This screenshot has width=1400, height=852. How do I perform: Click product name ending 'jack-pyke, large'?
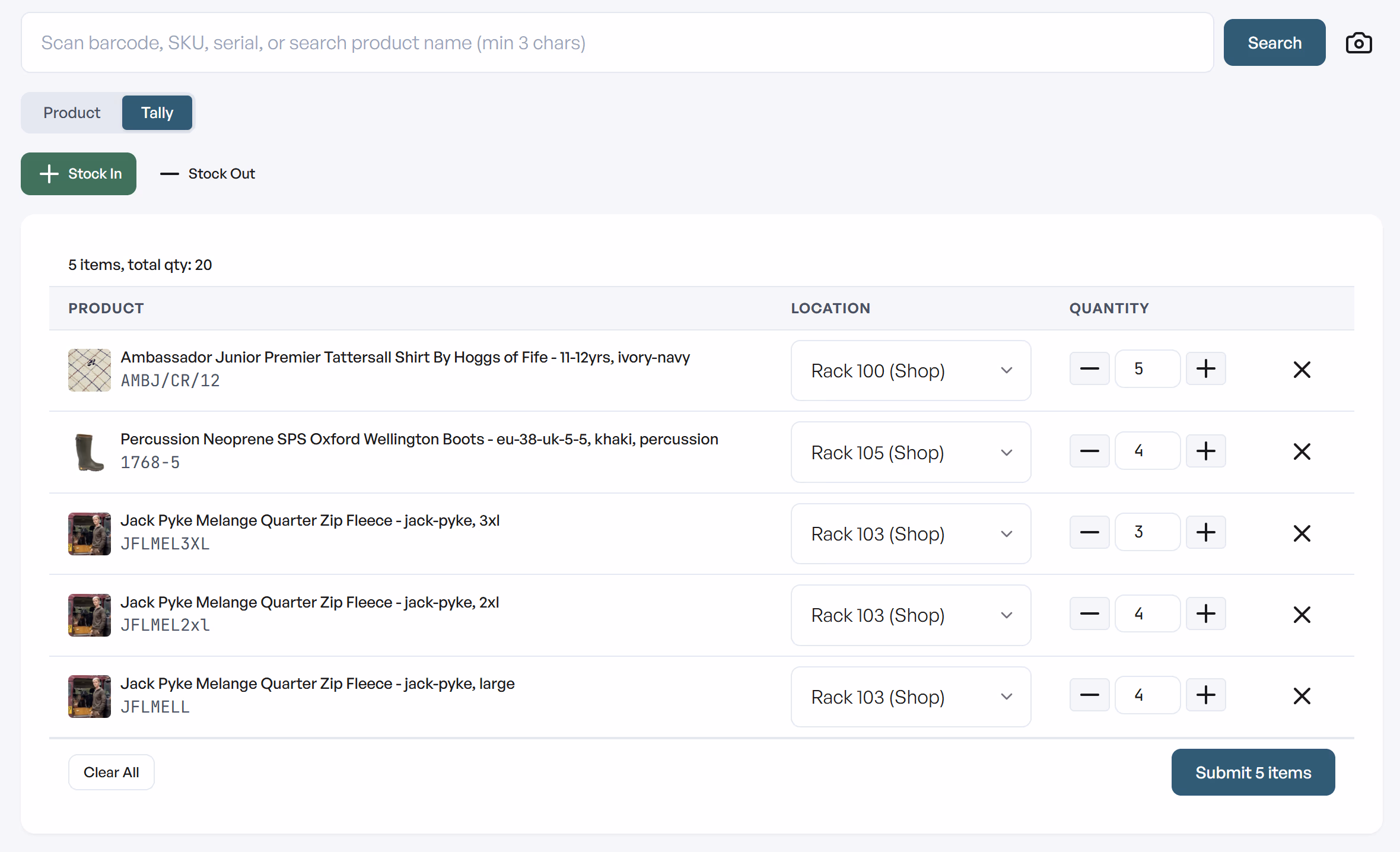point(317,683)
